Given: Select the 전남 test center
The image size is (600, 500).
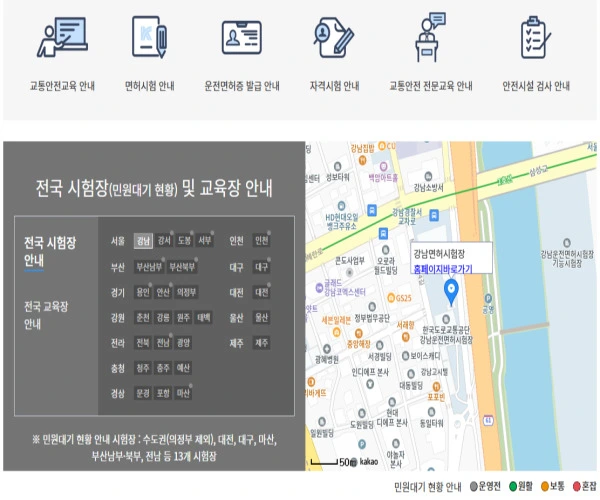Looking at the screenshot, I should pos(163,342).
